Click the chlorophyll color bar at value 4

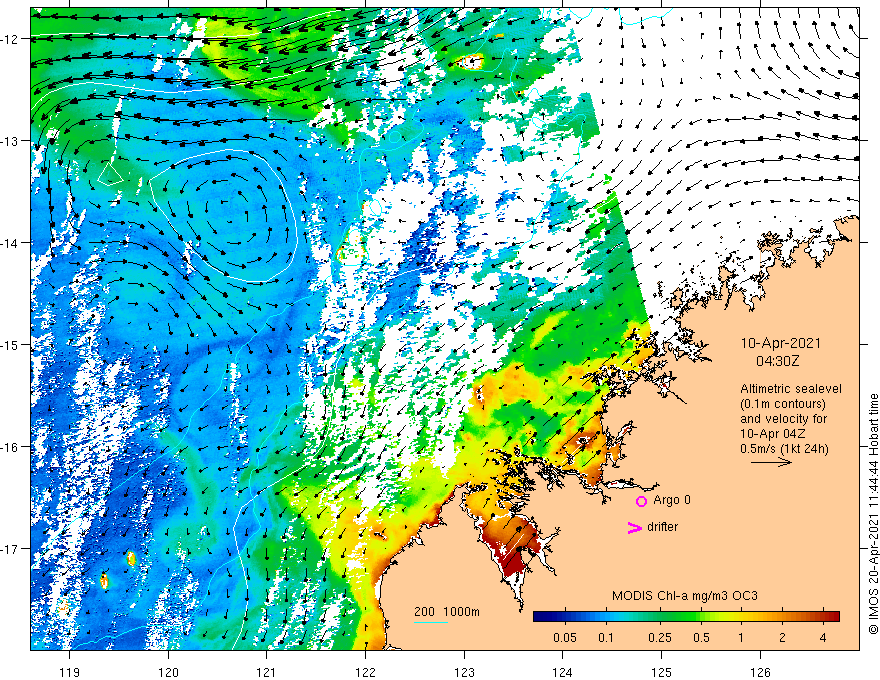823,617
